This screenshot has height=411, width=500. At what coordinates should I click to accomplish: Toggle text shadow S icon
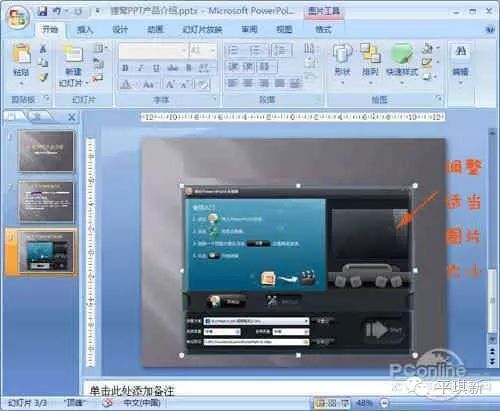pos(189,68)
